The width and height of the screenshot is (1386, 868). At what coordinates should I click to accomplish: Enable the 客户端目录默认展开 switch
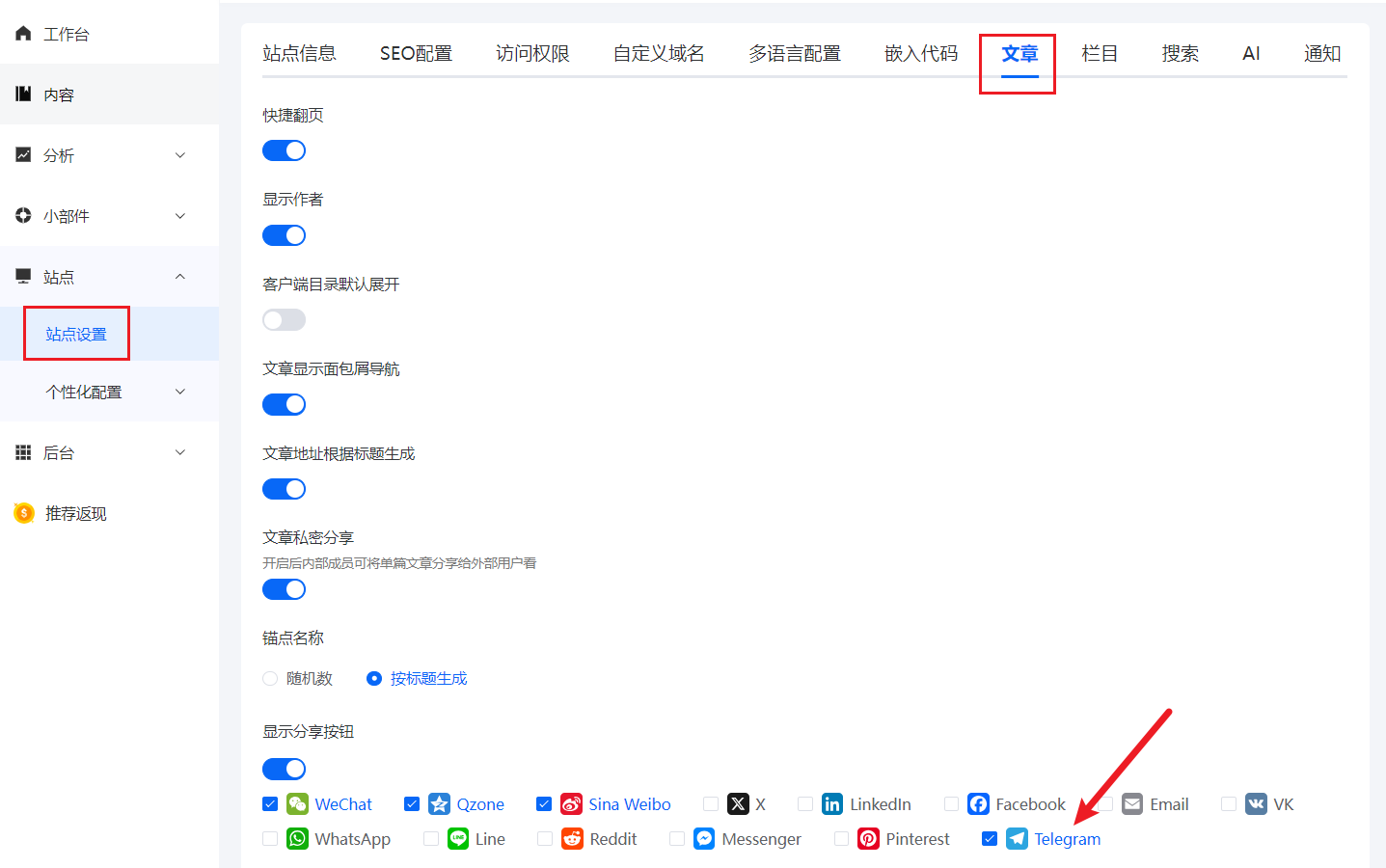click(284, 319)
